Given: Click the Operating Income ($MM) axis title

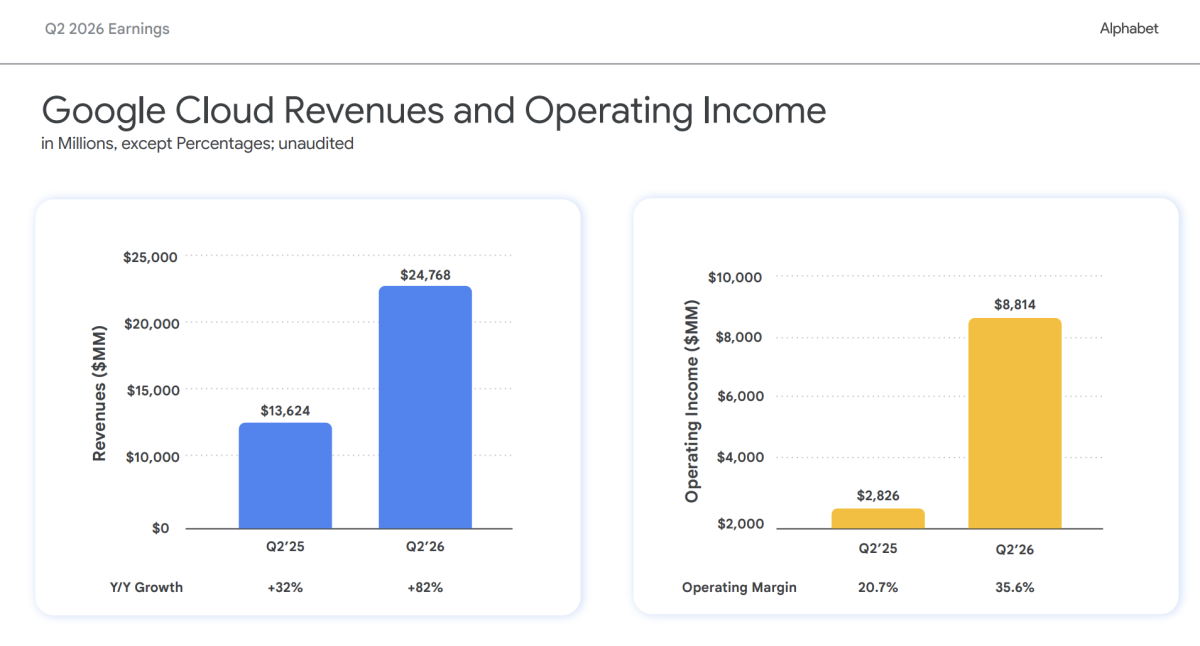Looking at the screenshot, I should (691, 400).
